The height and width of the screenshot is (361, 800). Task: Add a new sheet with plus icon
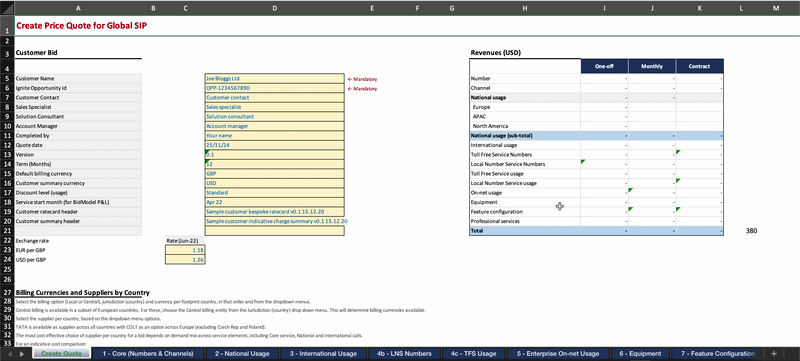coord(774,353)
